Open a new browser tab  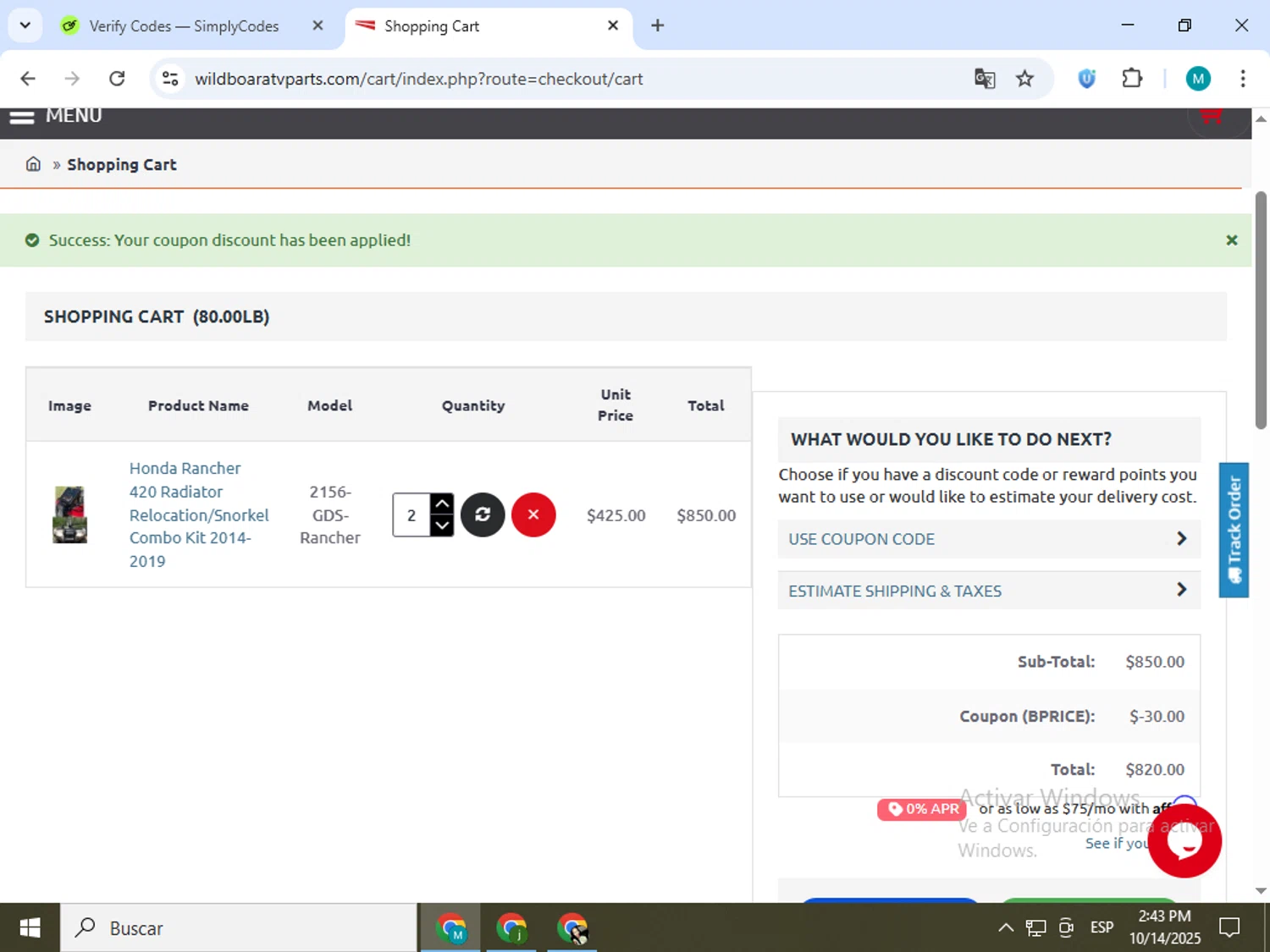pyautogui.click(x=658, y=25)
